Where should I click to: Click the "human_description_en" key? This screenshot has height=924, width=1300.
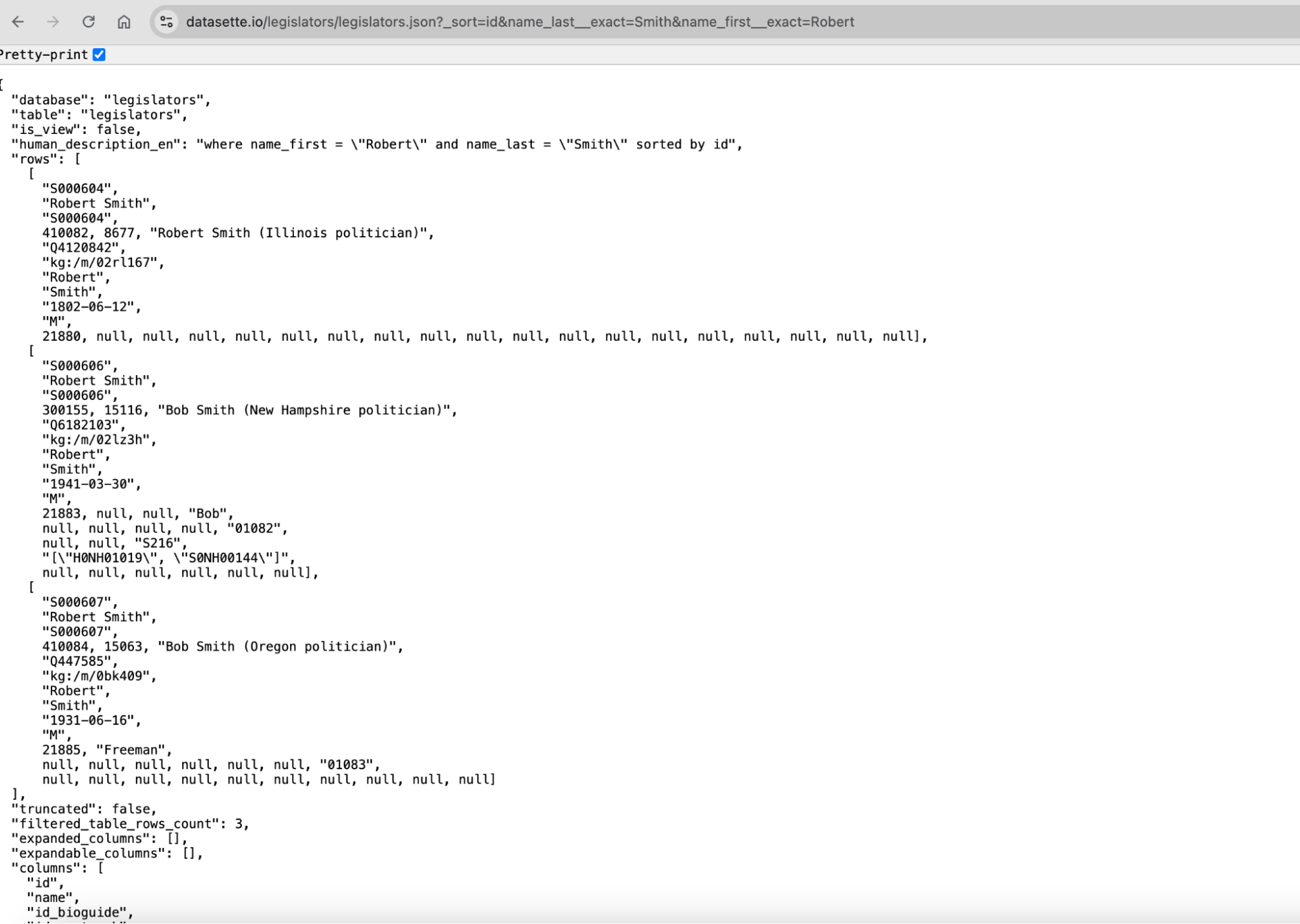(96, 144)
